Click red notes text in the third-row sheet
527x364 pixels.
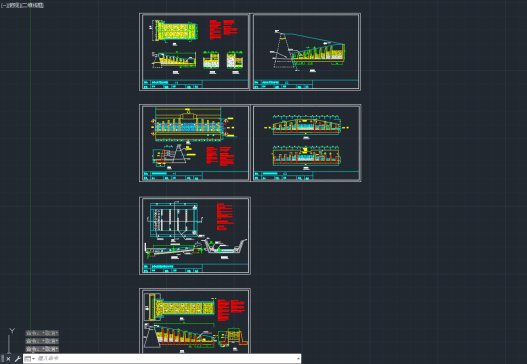pos(225,216)
